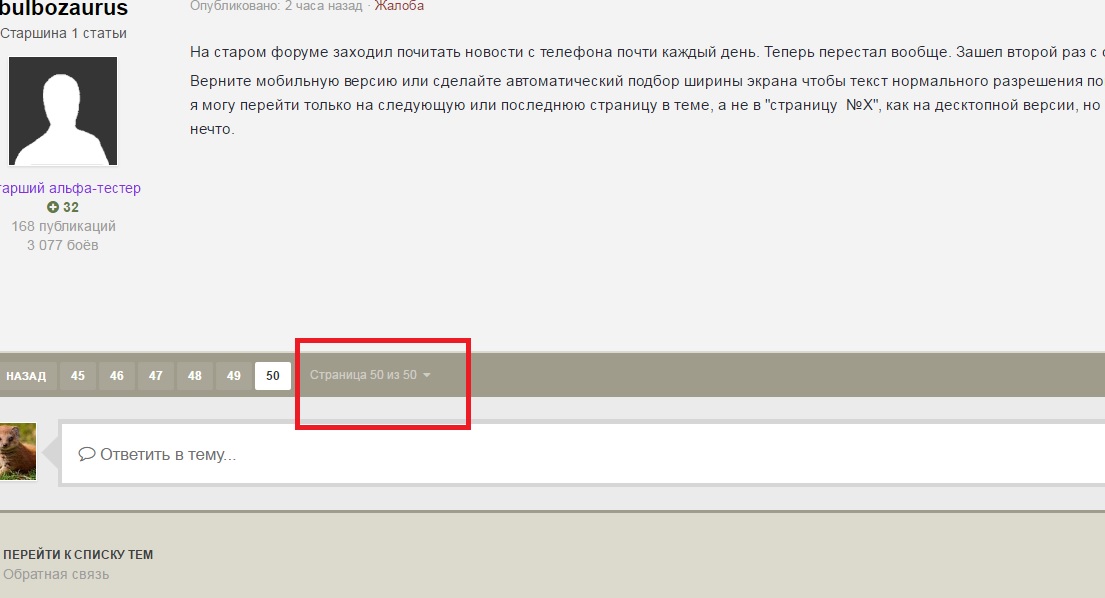Click the 'Старший альфа-тестер' group label
The image size is (1105, 598).
68,189
